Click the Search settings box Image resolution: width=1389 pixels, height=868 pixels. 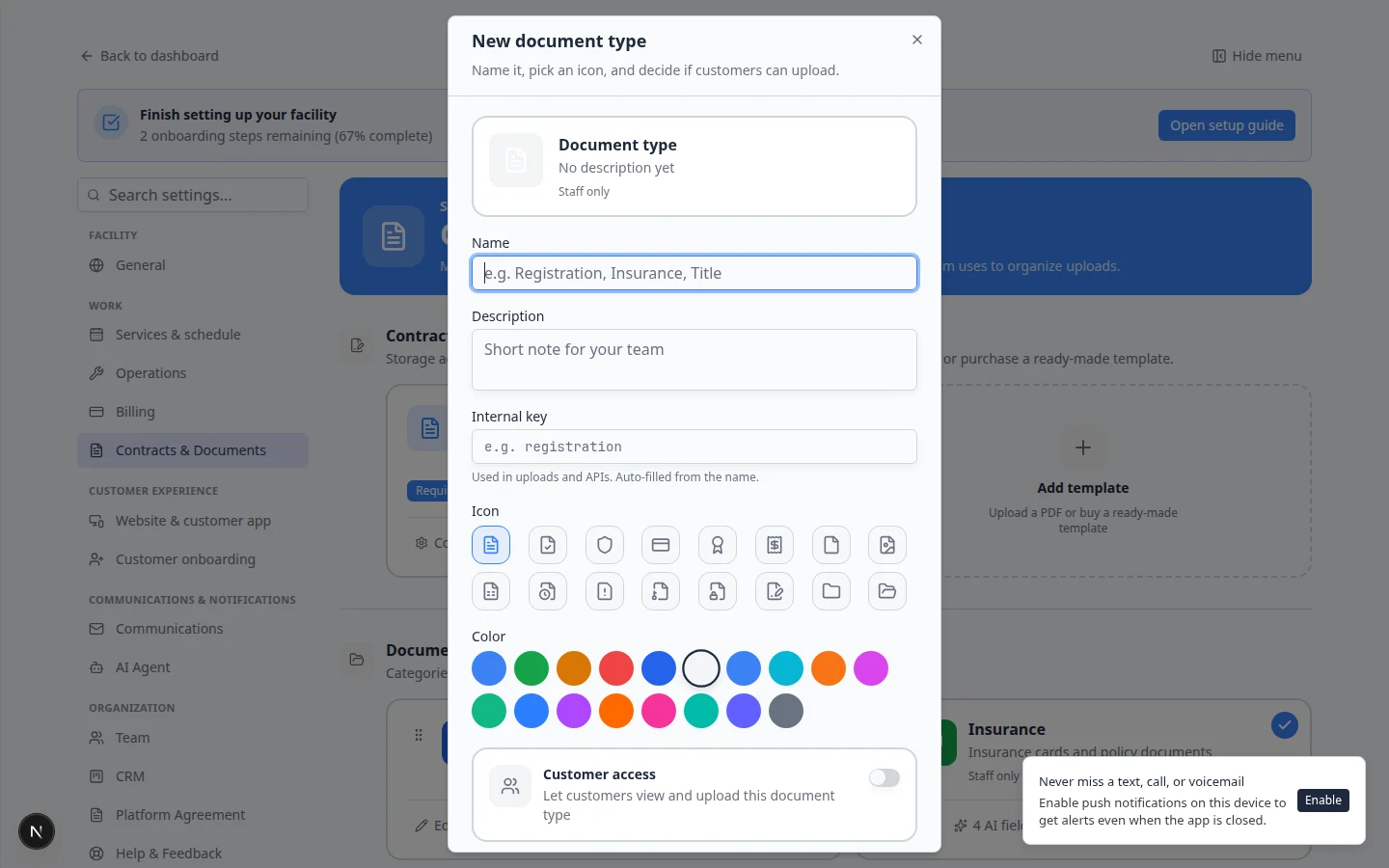(x=193, y=195)
